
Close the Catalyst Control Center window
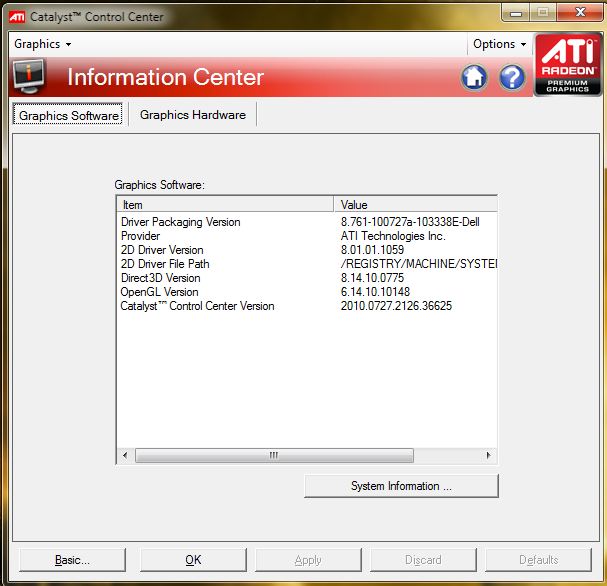580,12
